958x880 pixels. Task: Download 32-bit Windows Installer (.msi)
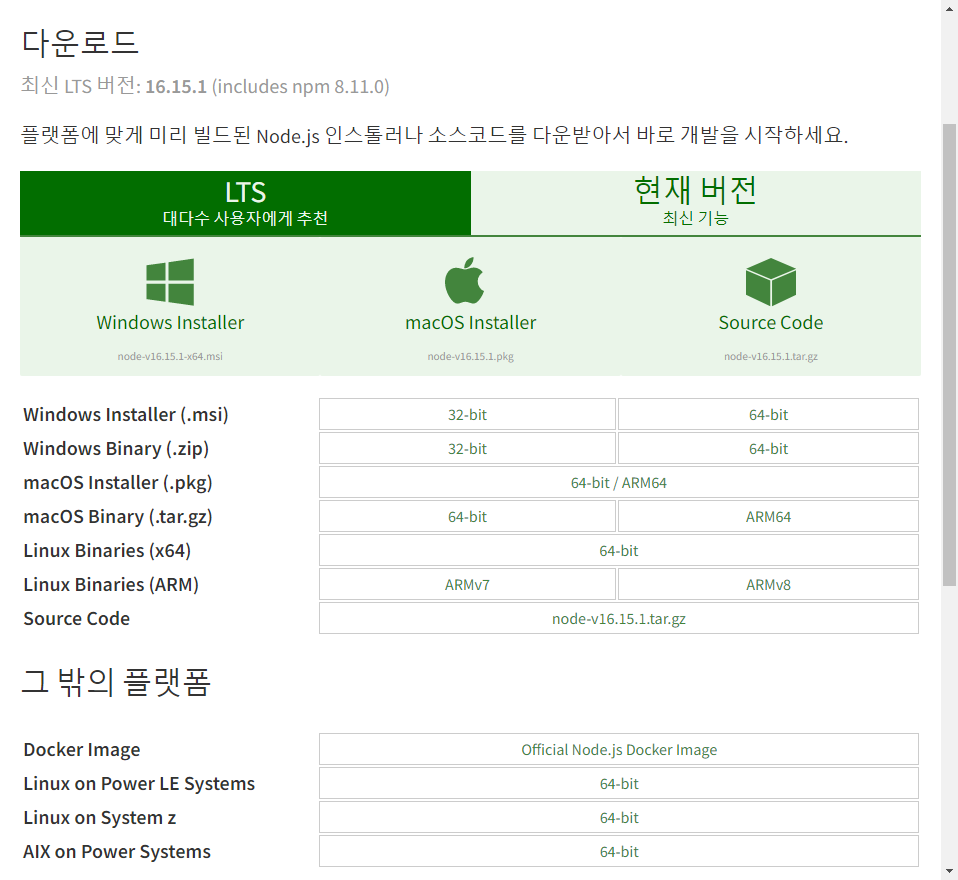point(467,414)
